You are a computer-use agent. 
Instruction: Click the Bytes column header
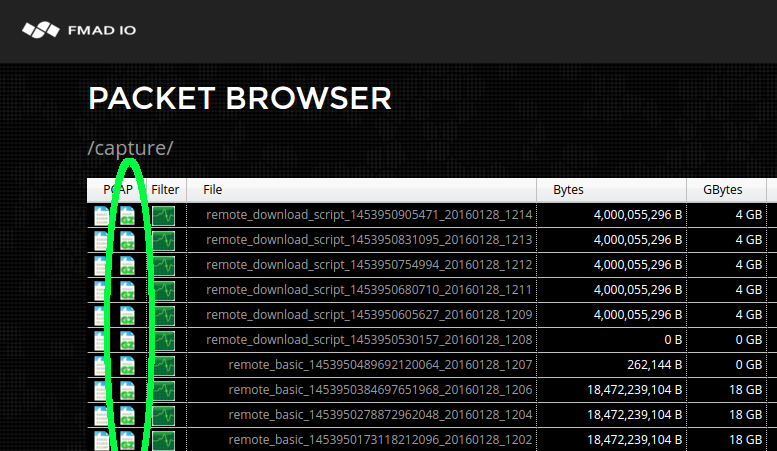pyautogui.click(x=568, y=189)
